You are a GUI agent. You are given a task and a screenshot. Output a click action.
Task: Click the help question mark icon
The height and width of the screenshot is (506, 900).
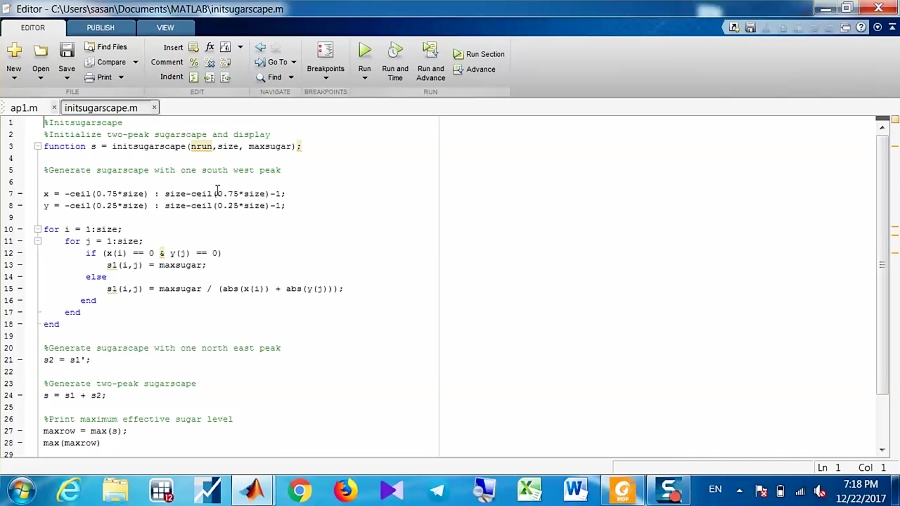(x=861, y=27)
